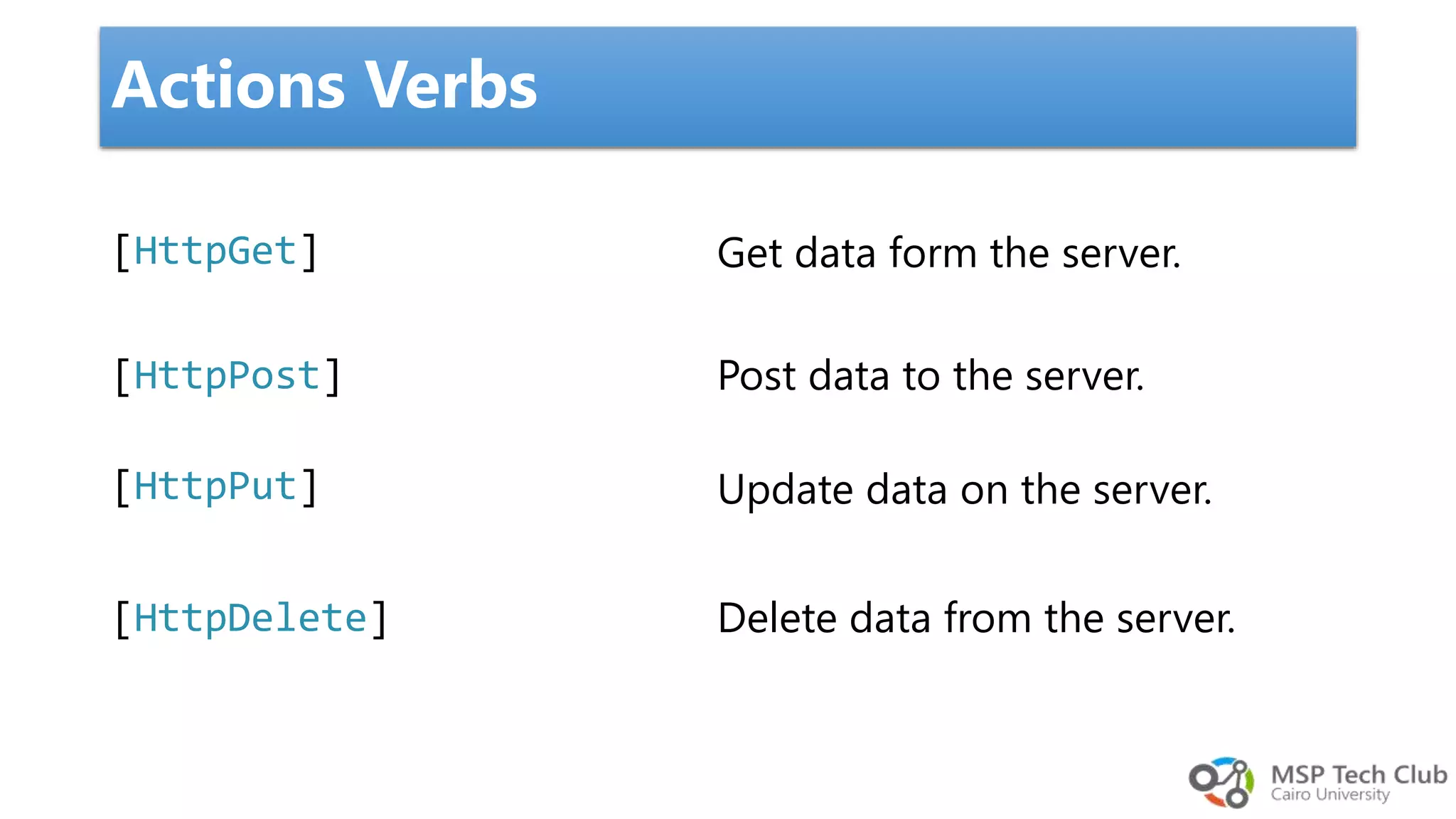Click the Cairo University caption
1456x819 pixels.
[x=1330, y=795]
